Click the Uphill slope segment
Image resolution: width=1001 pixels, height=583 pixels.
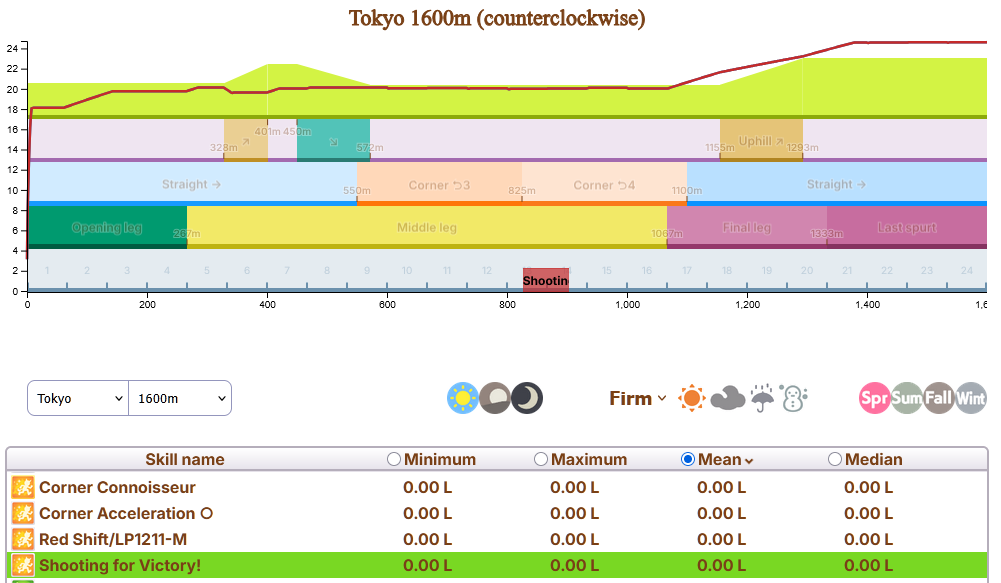[761, 140]
